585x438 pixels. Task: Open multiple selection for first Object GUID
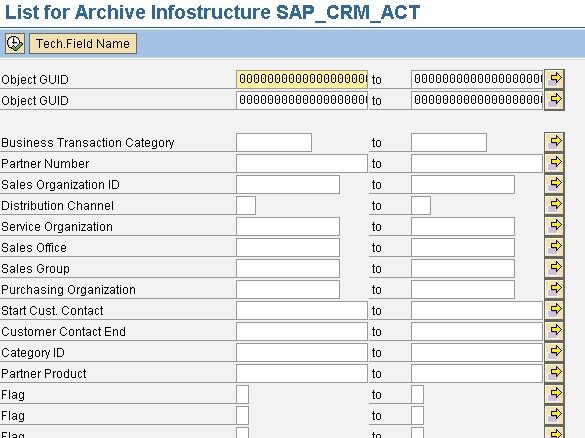(554, 79)
